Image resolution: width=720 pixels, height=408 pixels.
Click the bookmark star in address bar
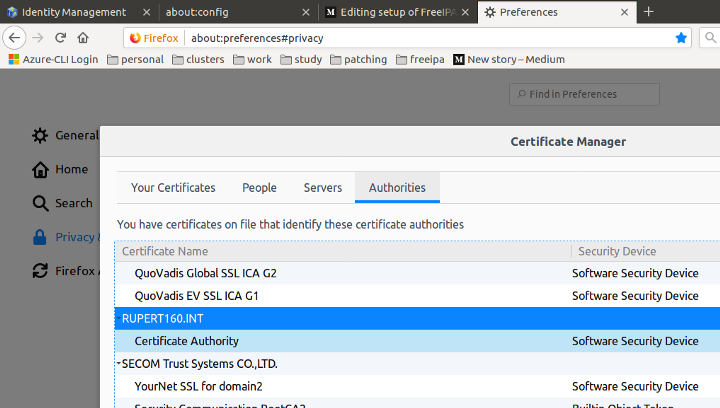pyautogui.click(x=681, y=38)
